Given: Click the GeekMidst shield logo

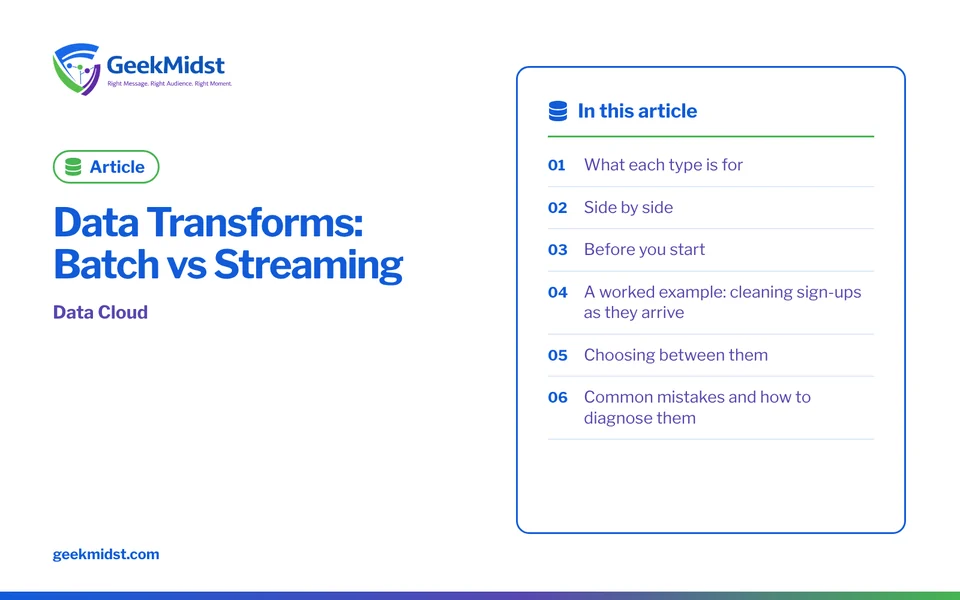Looking at the screenshot, I should point(77,69).
